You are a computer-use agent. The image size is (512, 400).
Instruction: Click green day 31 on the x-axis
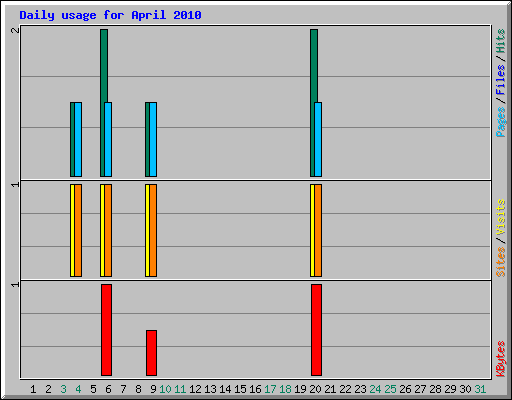click(x=480, y=389)
